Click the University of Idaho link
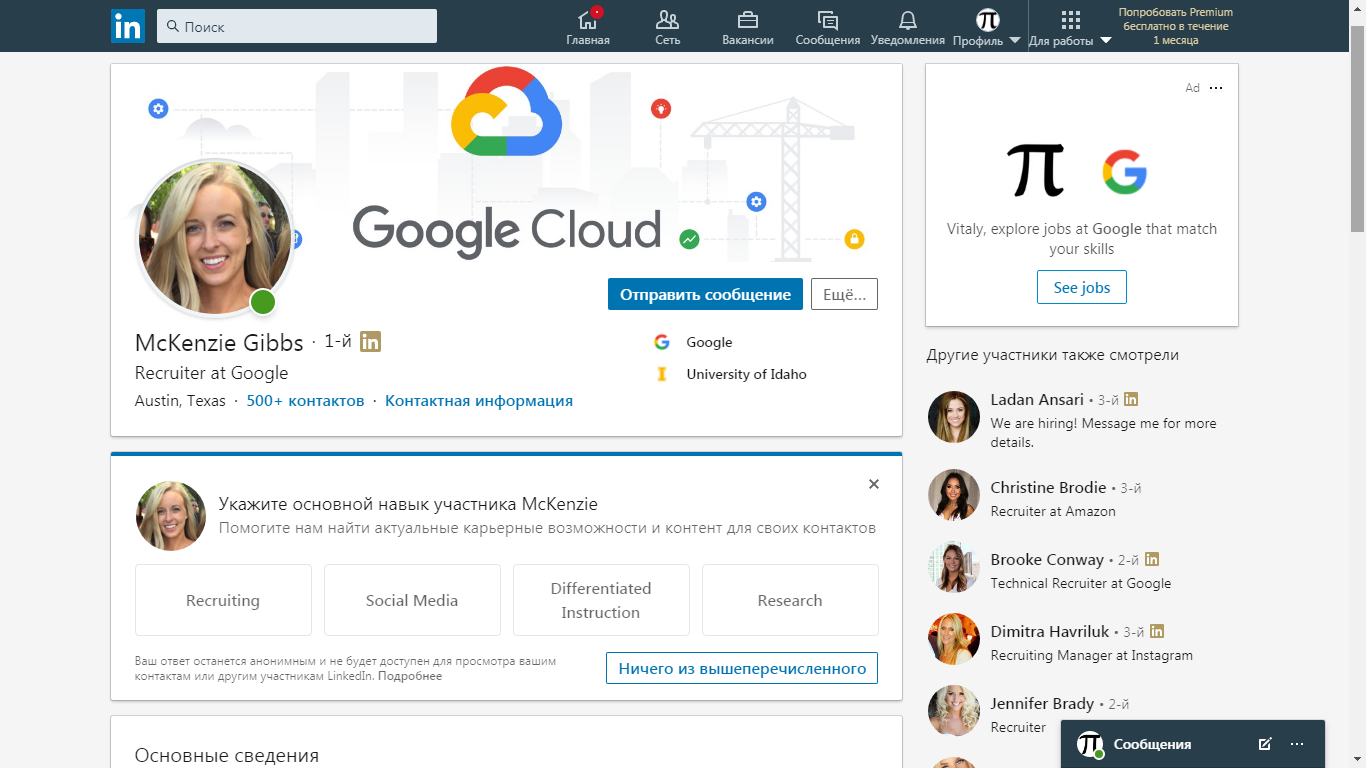This screenshot has width=1366, height=768. click(x=746, y=374)
